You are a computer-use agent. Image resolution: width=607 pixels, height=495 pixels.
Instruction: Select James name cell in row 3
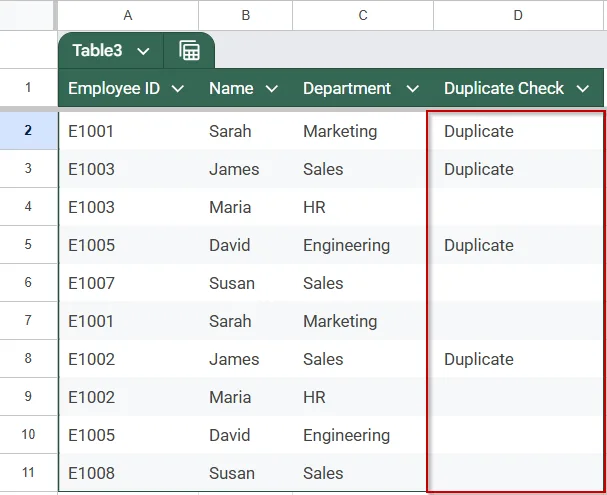(x=246, y=169)
